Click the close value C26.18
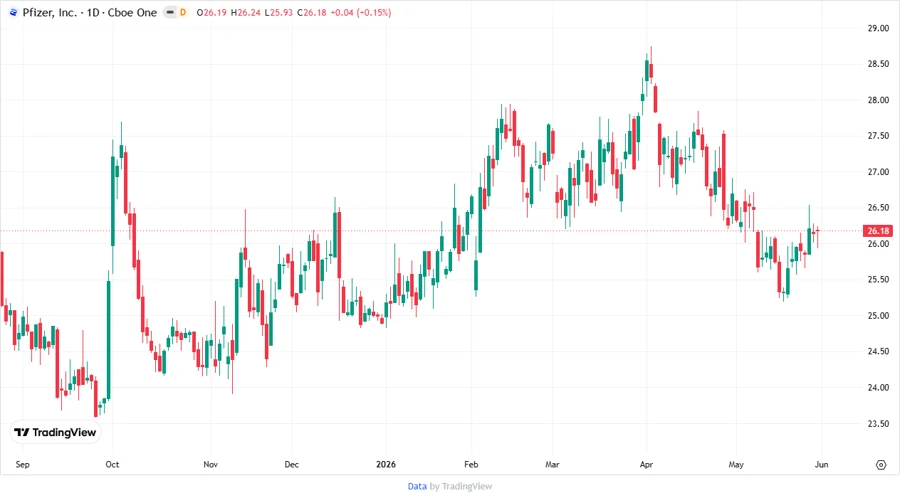Image resolution: width=900 pixels, height=498 pixels. tap(312, 13)
